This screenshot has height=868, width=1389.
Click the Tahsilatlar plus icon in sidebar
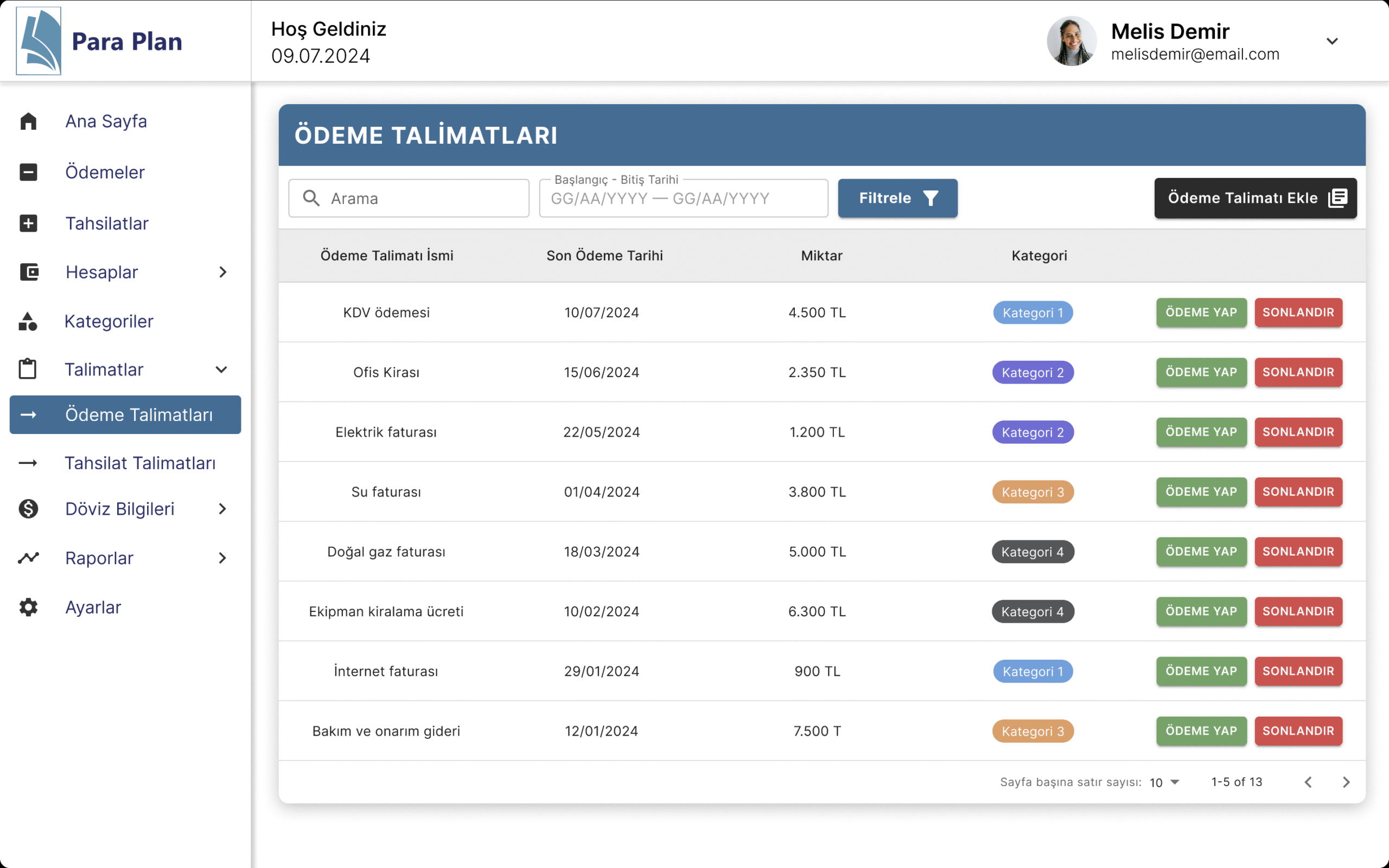click(x=28, y=224)
